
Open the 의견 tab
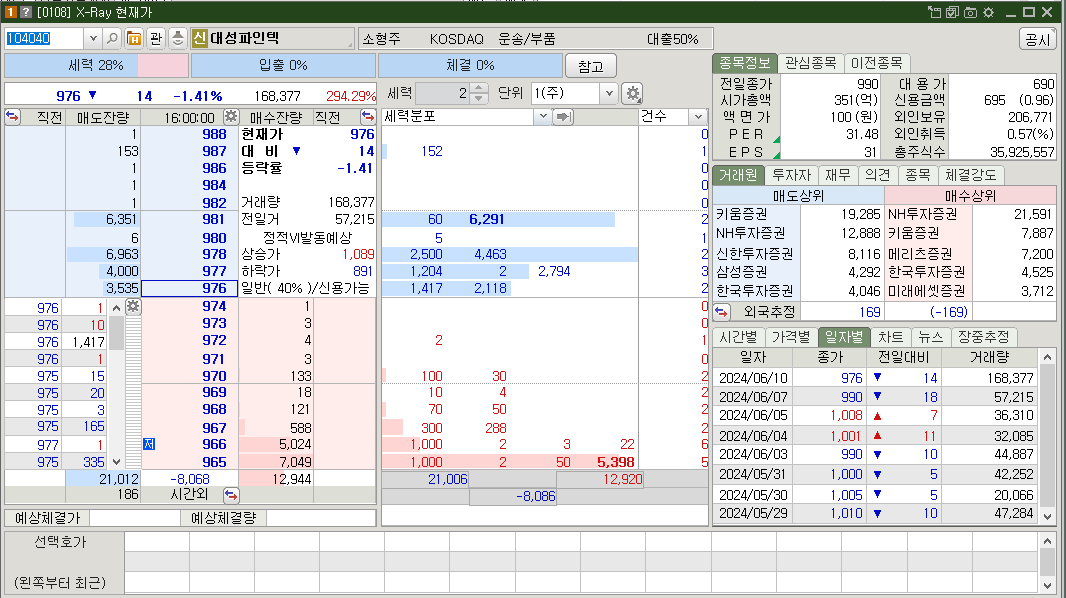(x=877, y=175)
